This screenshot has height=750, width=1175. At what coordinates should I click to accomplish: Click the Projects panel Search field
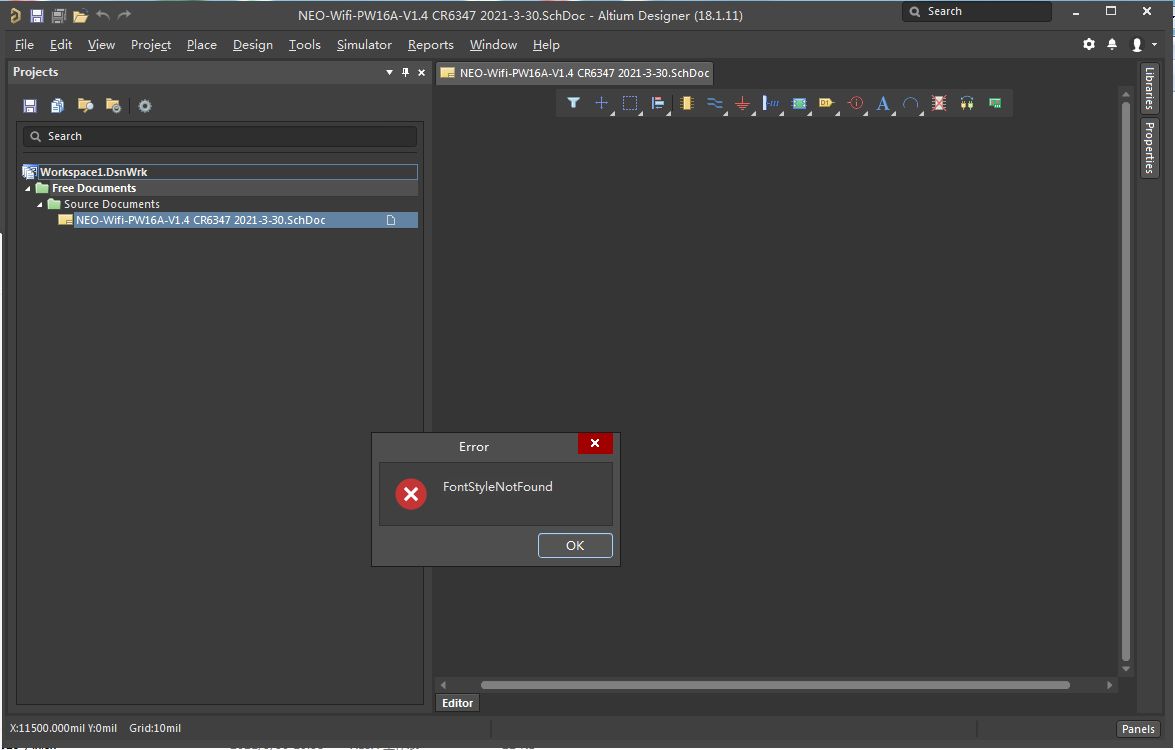click(220, 136)
